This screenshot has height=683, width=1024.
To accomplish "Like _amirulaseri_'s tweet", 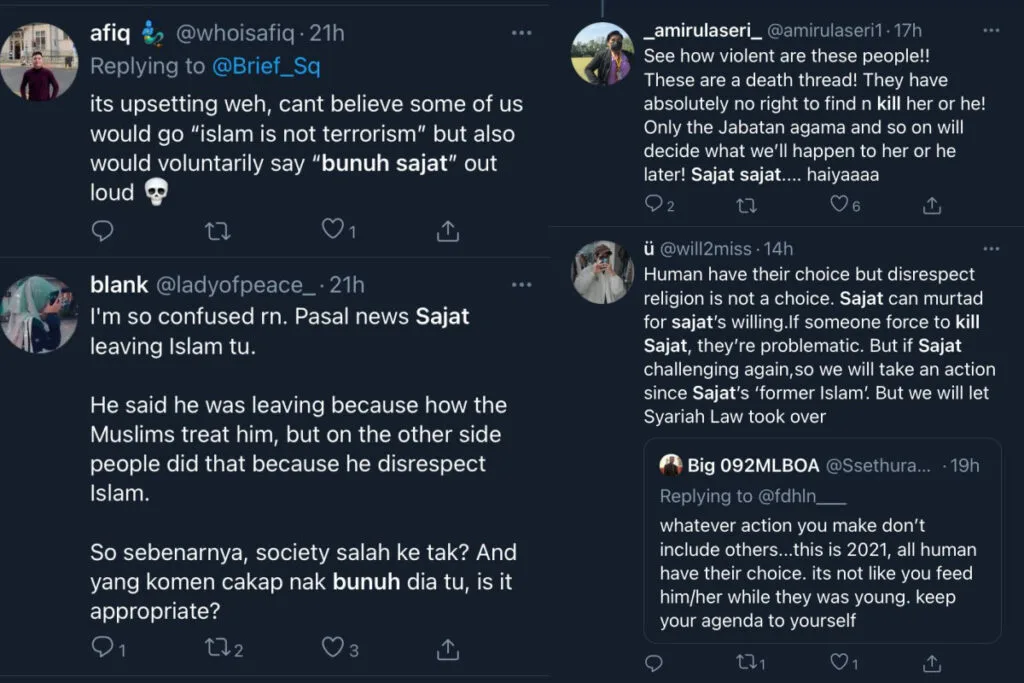I will [x=840, y=205].
